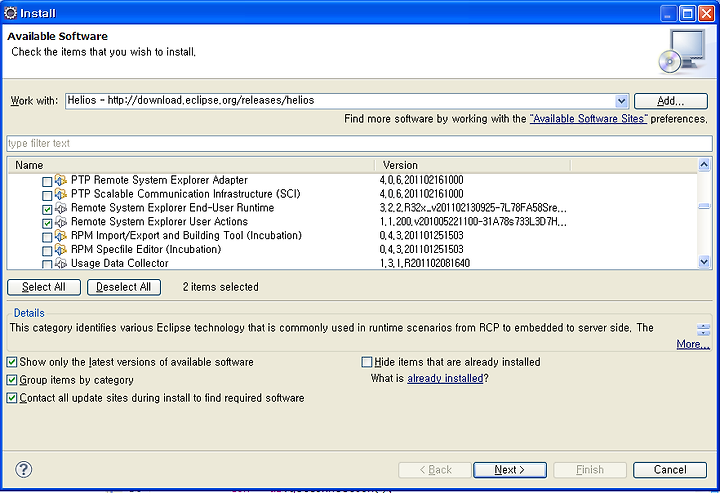Minimize the Install dialog window
Screen dimensions: 720x493
(x=668, y=13)
